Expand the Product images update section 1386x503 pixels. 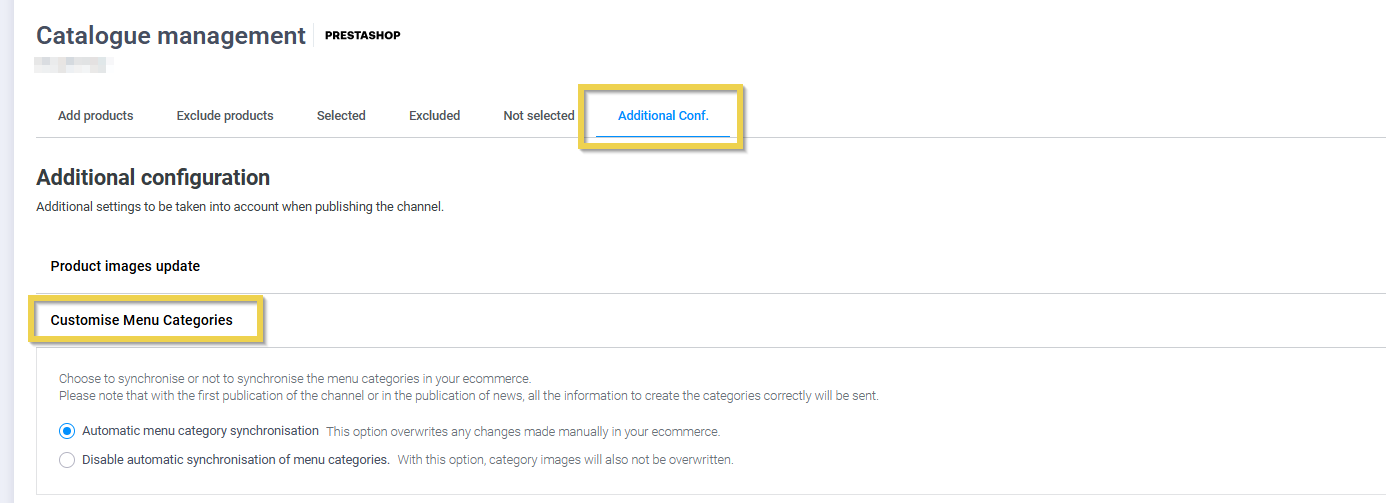[125, 266]
